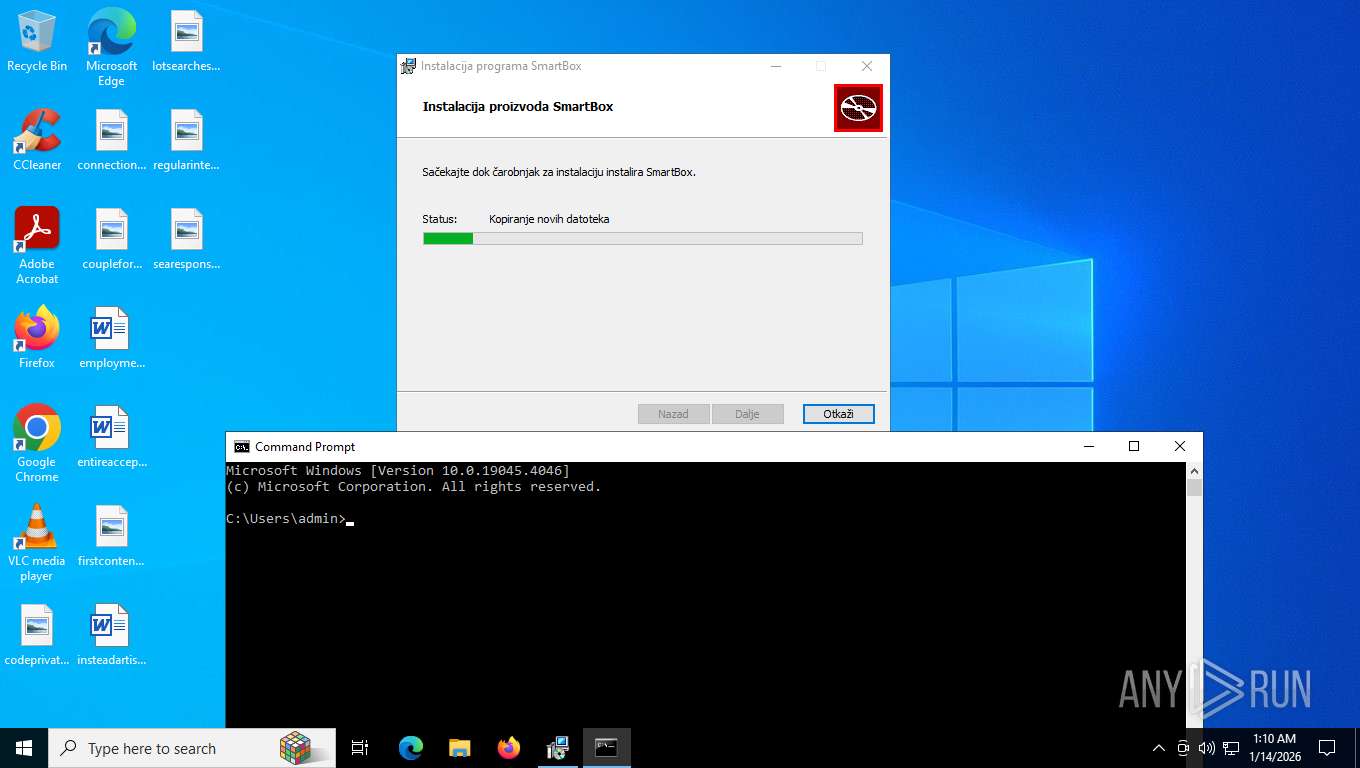Launch Firefox from desktop shortcut
1360x768 pixels.
click(x=37, y=338)
